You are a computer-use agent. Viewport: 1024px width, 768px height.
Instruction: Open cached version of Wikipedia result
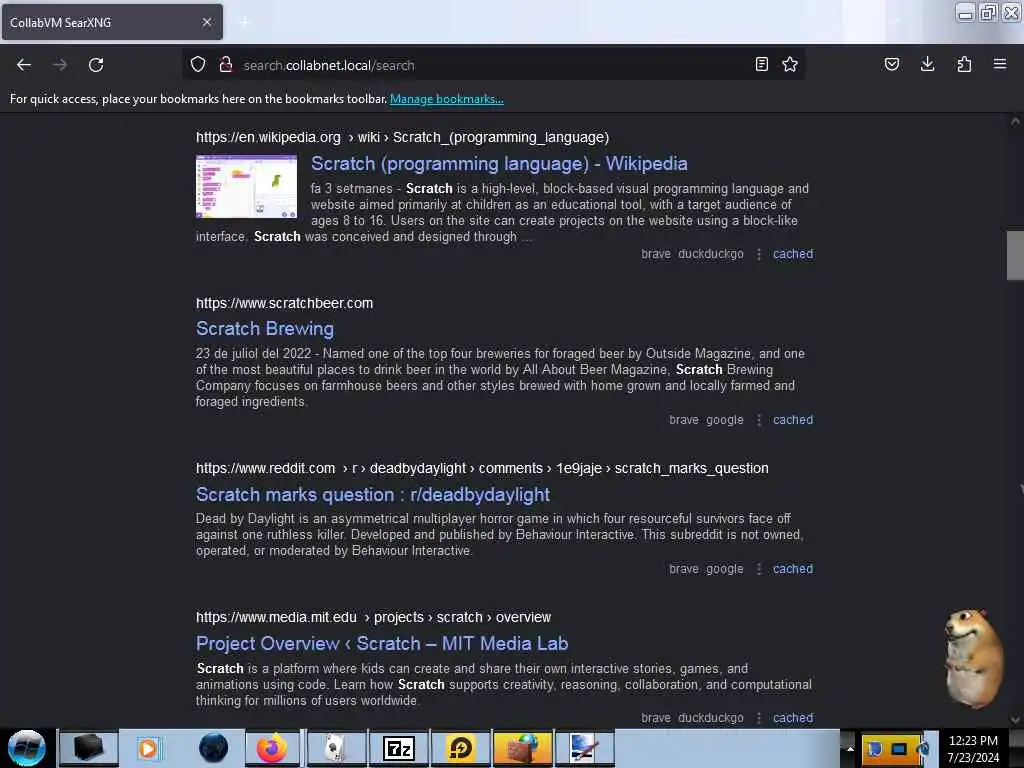tap(793, 253)
